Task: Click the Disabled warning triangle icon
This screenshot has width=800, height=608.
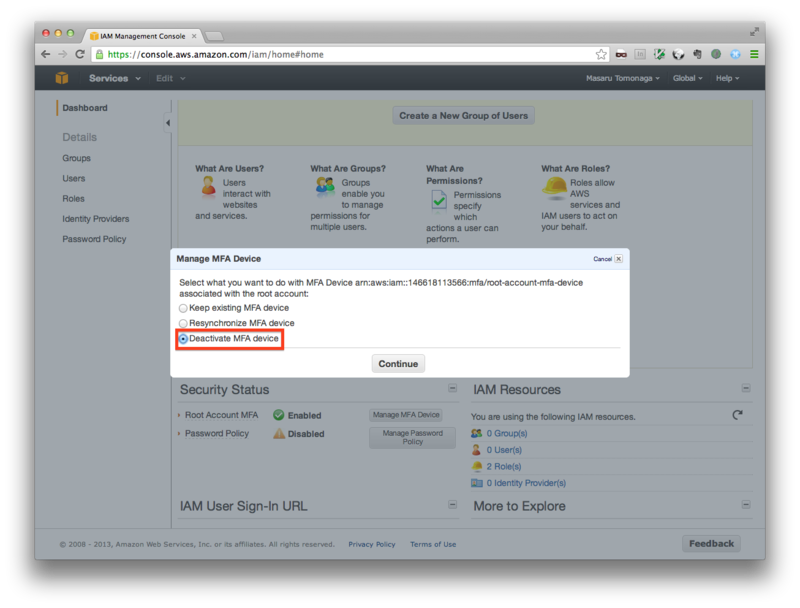Action: 279,434
